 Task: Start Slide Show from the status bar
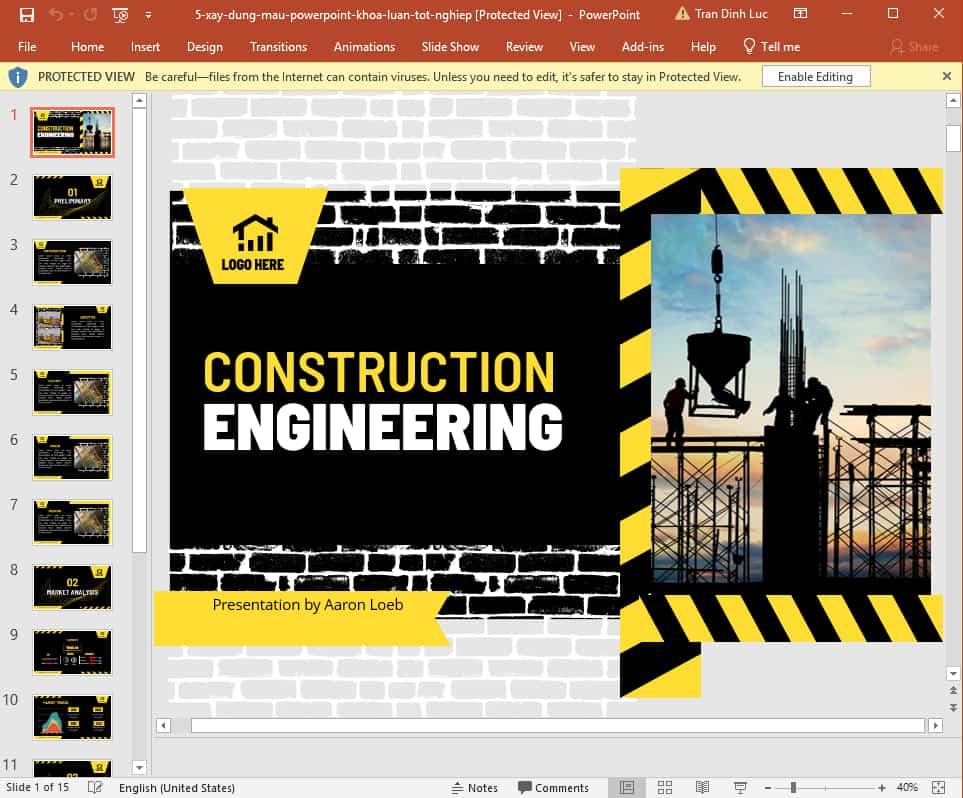tap(739, 787)
